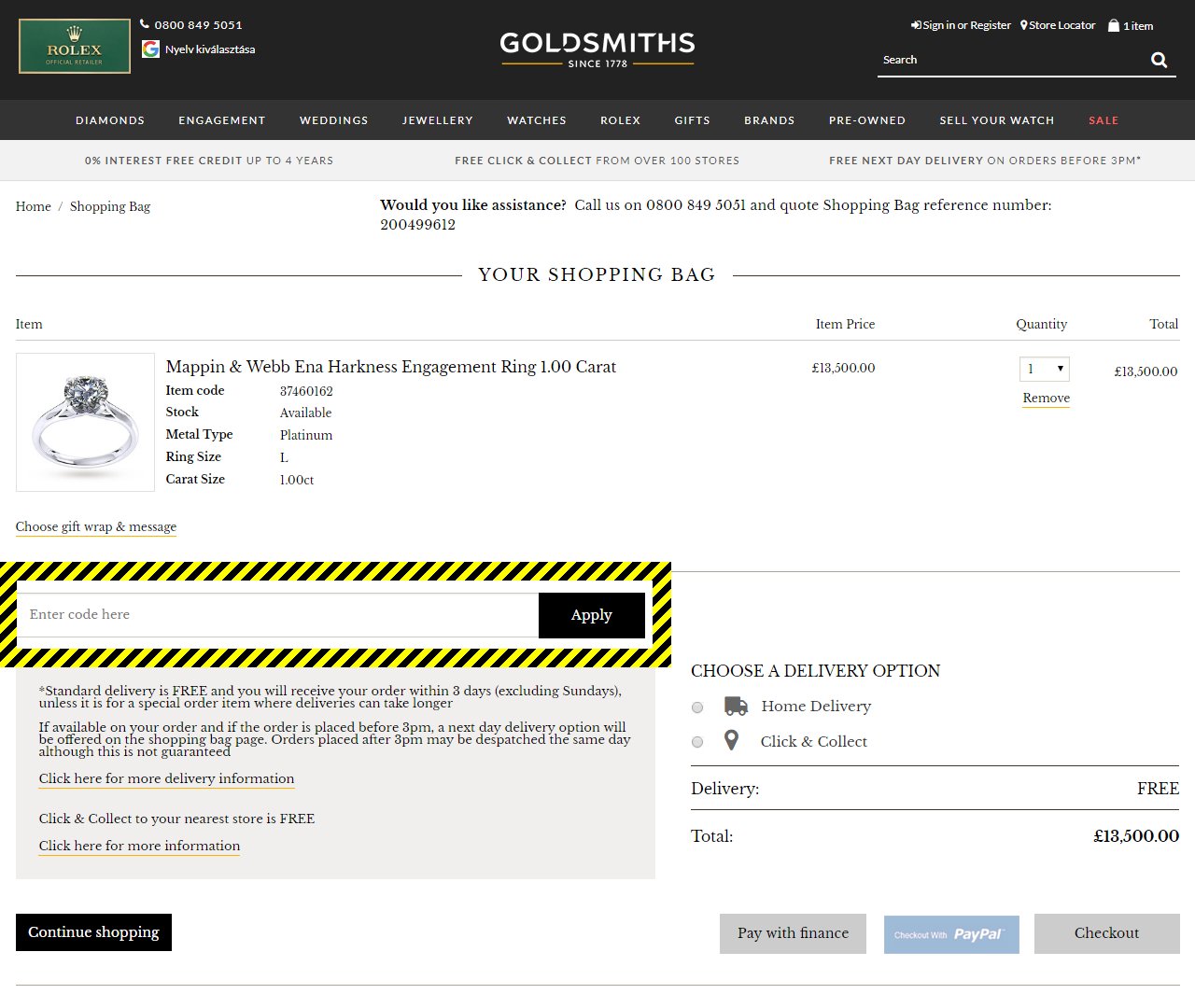Open the Diamonds menu
The height and width of the screenshot is (1008, 1195).
(110, 120)
